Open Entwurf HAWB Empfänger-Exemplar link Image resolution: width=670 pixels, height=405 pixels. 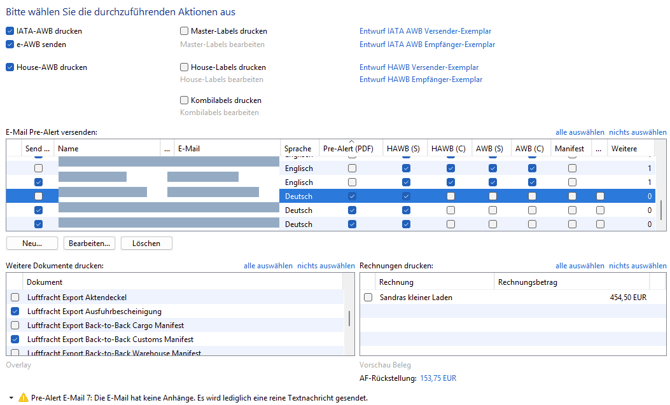[x=420, y=80]
